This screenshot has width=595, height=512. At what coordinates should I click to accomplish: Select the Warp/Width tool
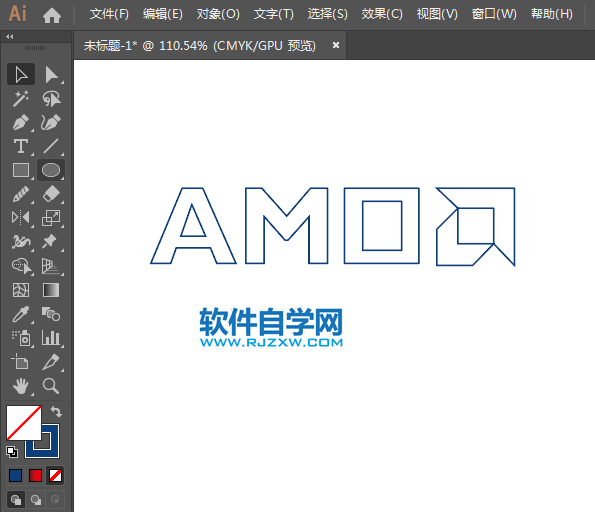pos(21,242)
